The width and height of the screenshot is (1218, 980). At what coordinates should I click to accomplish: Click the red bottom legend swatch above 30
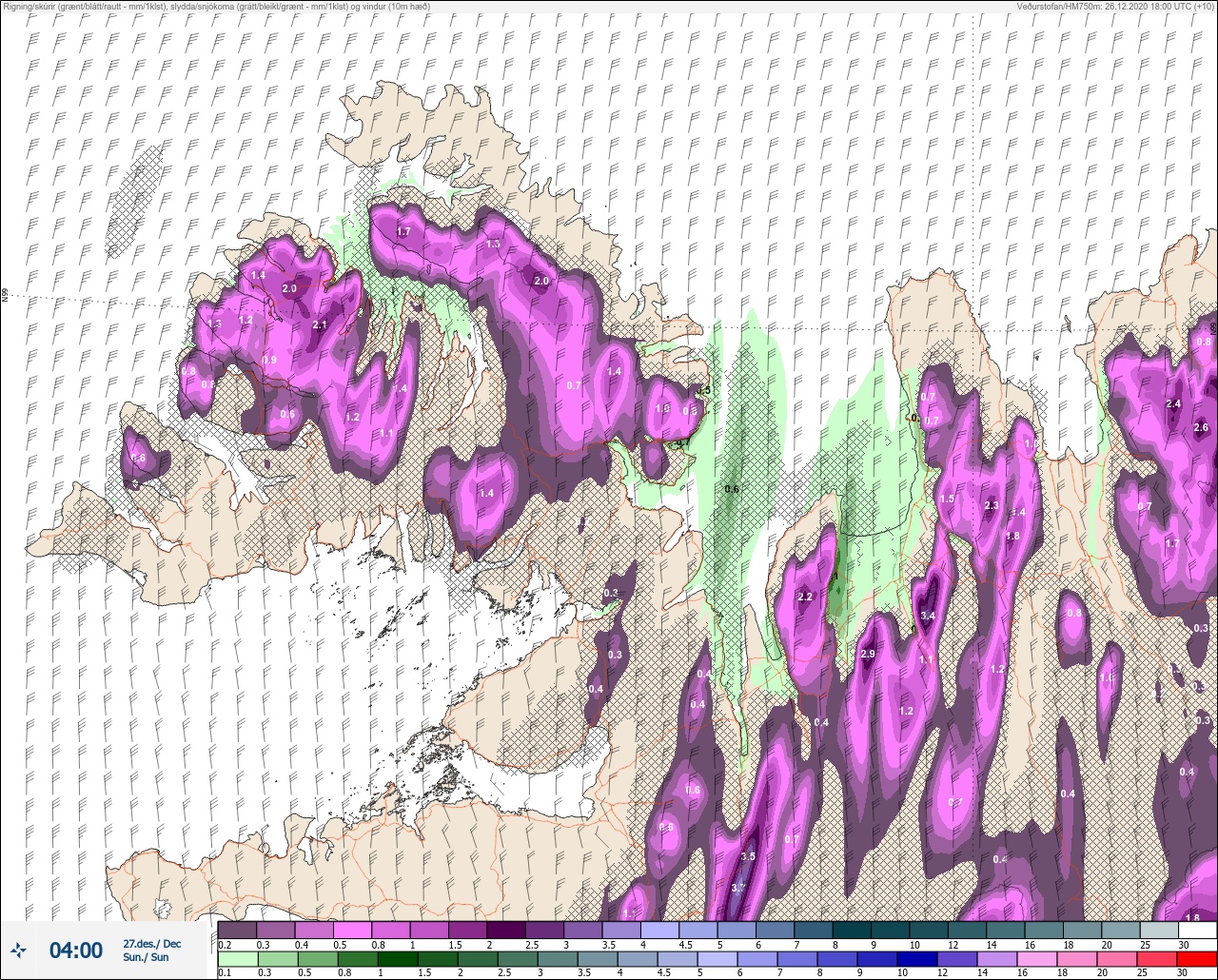1197,958
